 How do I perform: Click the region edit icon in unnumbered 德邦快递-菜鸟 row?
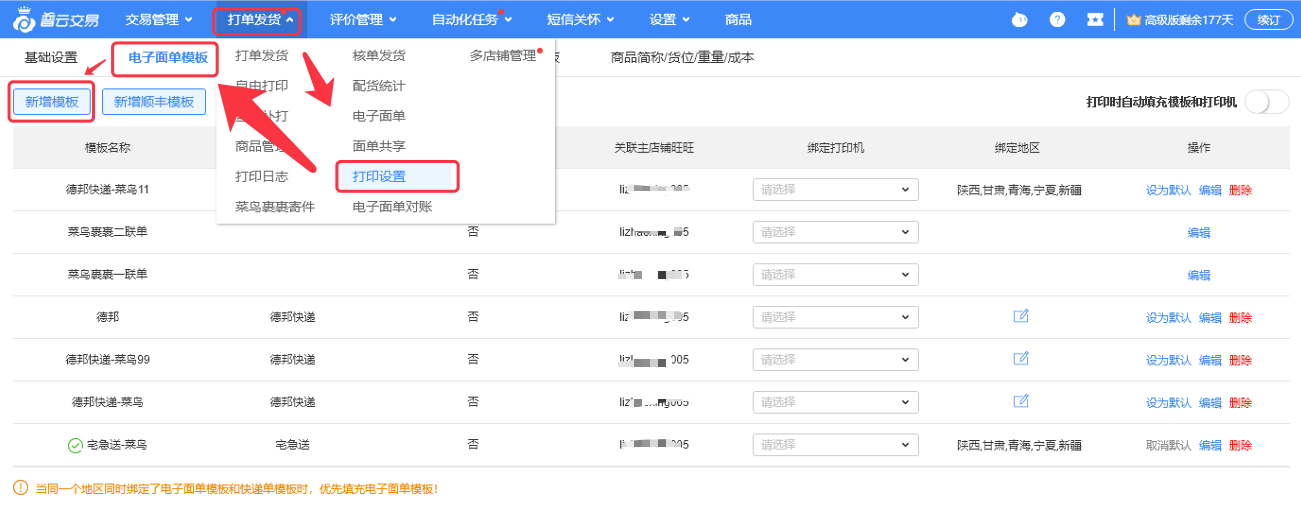pos(1021,401)
